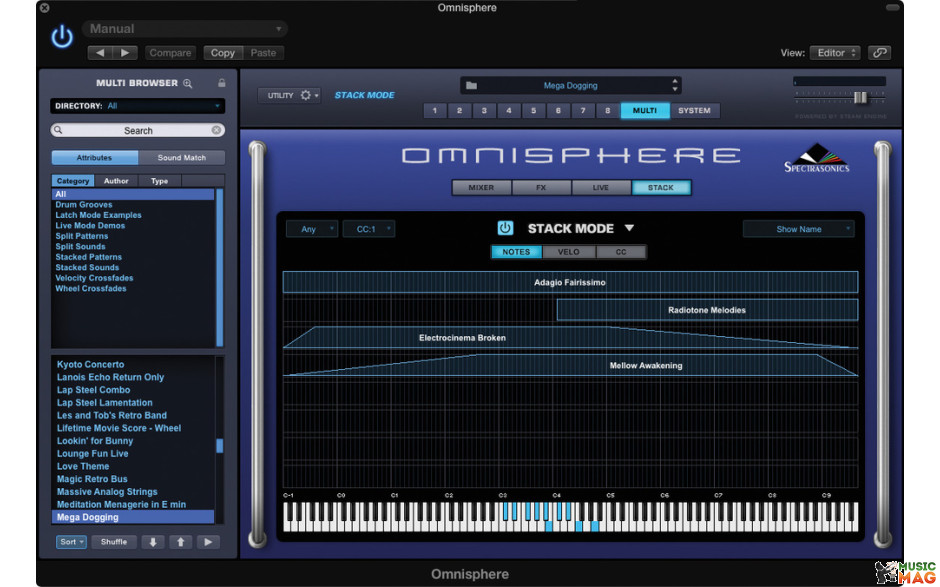The width and height of the screenshot is (940, 587).
Task: Go to next preset arrow
Action: point(125,53)
